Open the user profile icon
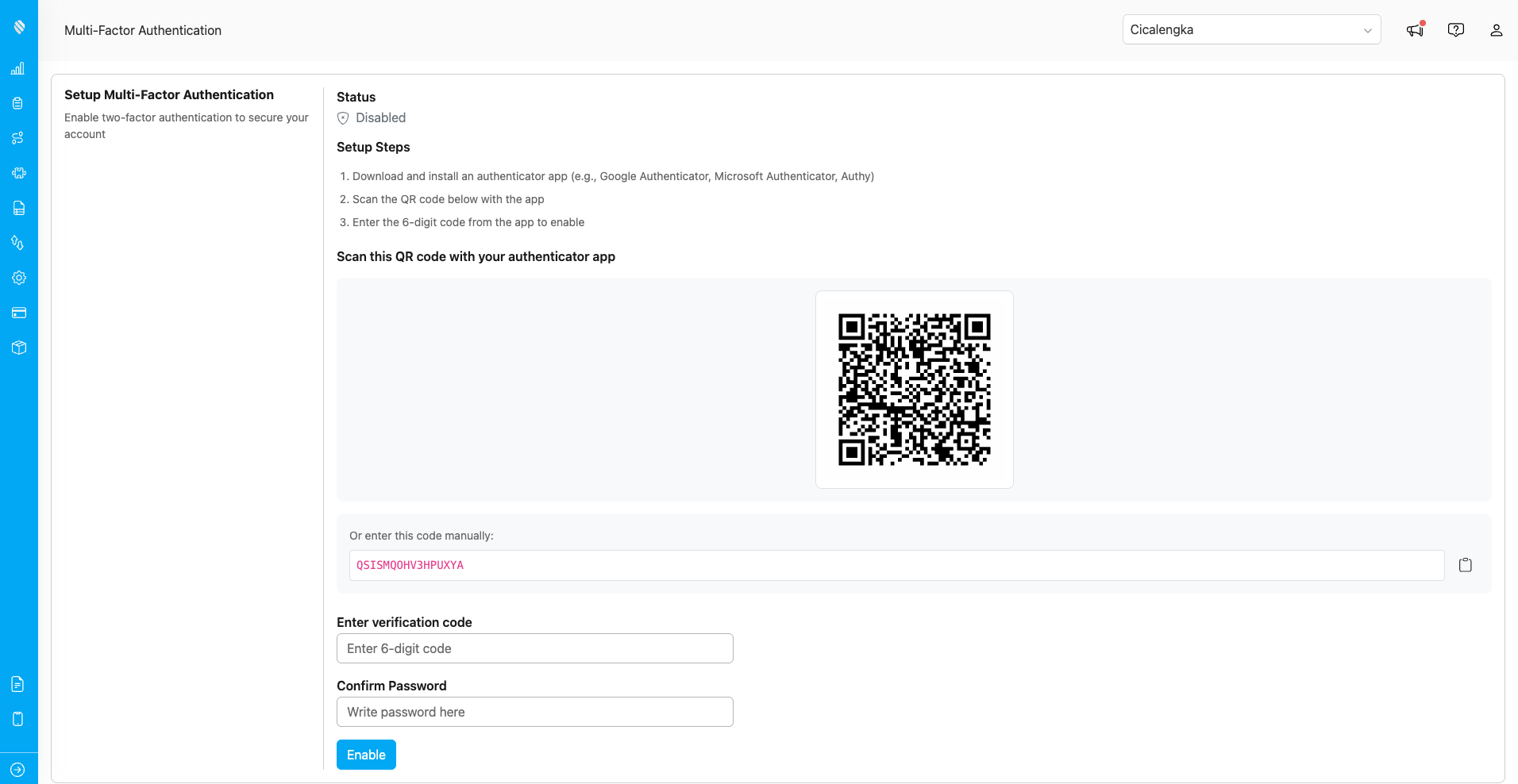This screenshot has height=784, width=1518. pyautogui.click(x=1497, y=30)
